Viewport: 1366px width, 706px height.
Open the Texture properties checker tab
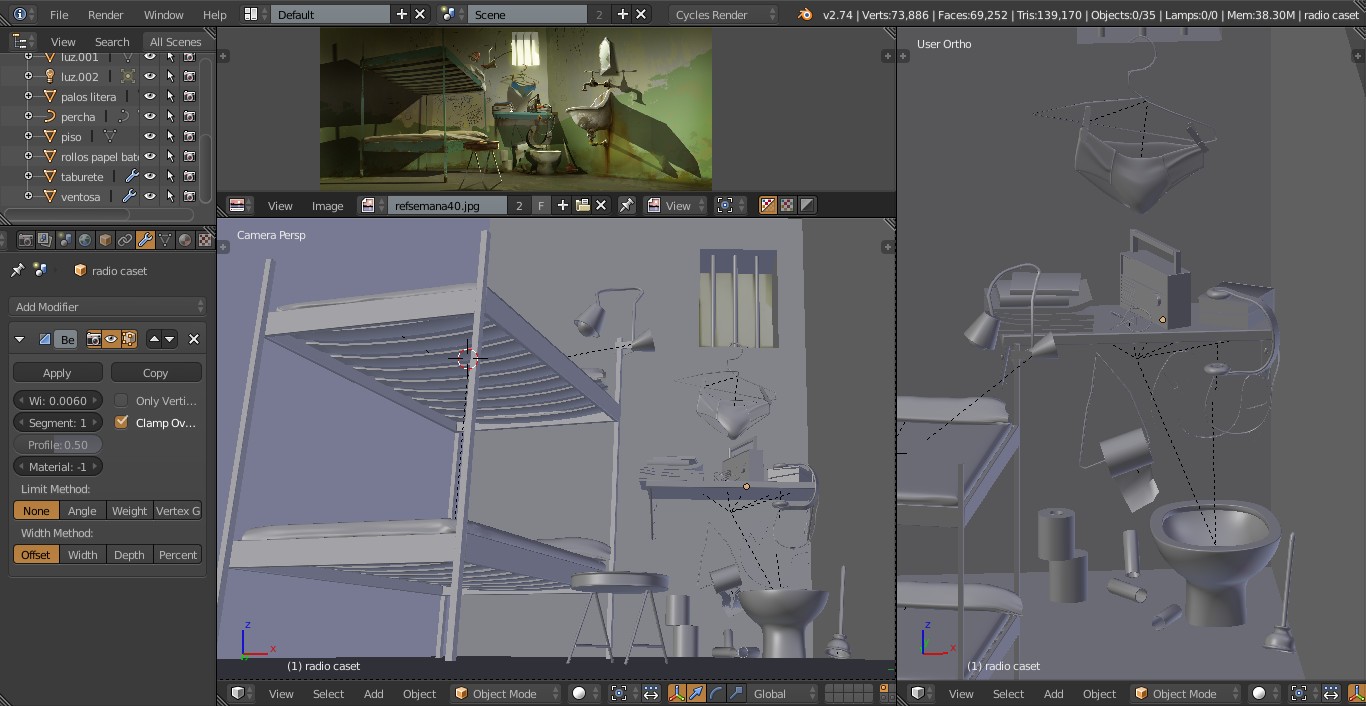pyautogui.click(x=205, y=240)
